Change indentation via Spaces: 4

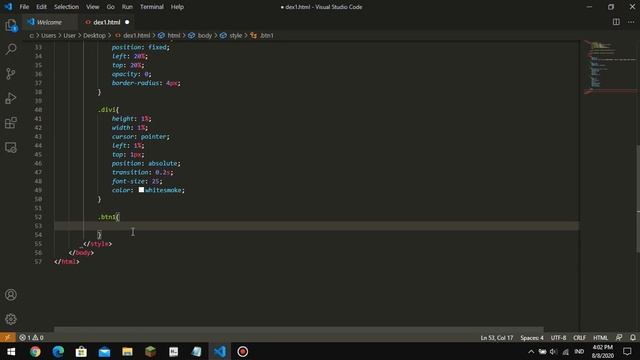pos(532,338)
